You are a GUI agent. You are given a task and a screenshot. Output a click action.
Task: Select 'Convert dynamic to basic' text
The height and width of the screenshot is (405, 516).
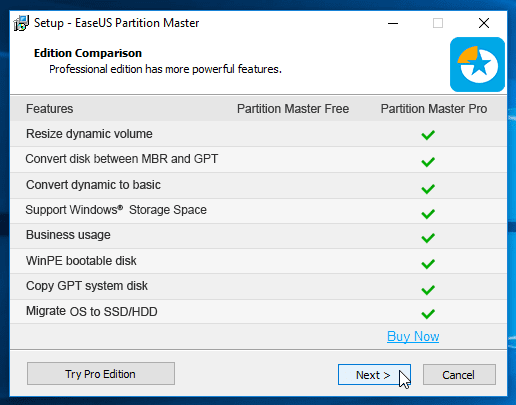click(93, 185)
